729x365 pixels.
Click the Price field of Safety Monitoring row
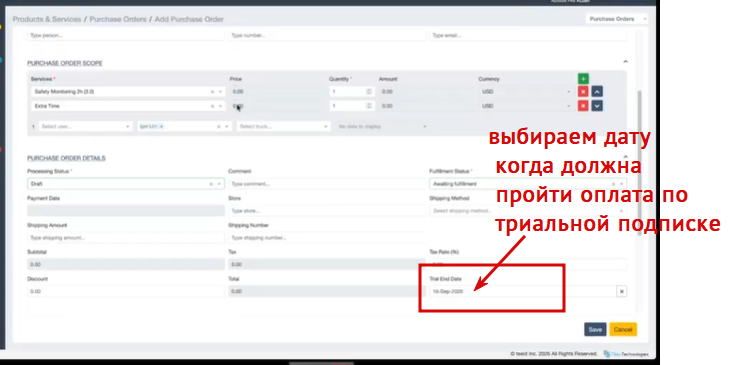[277, 92]
